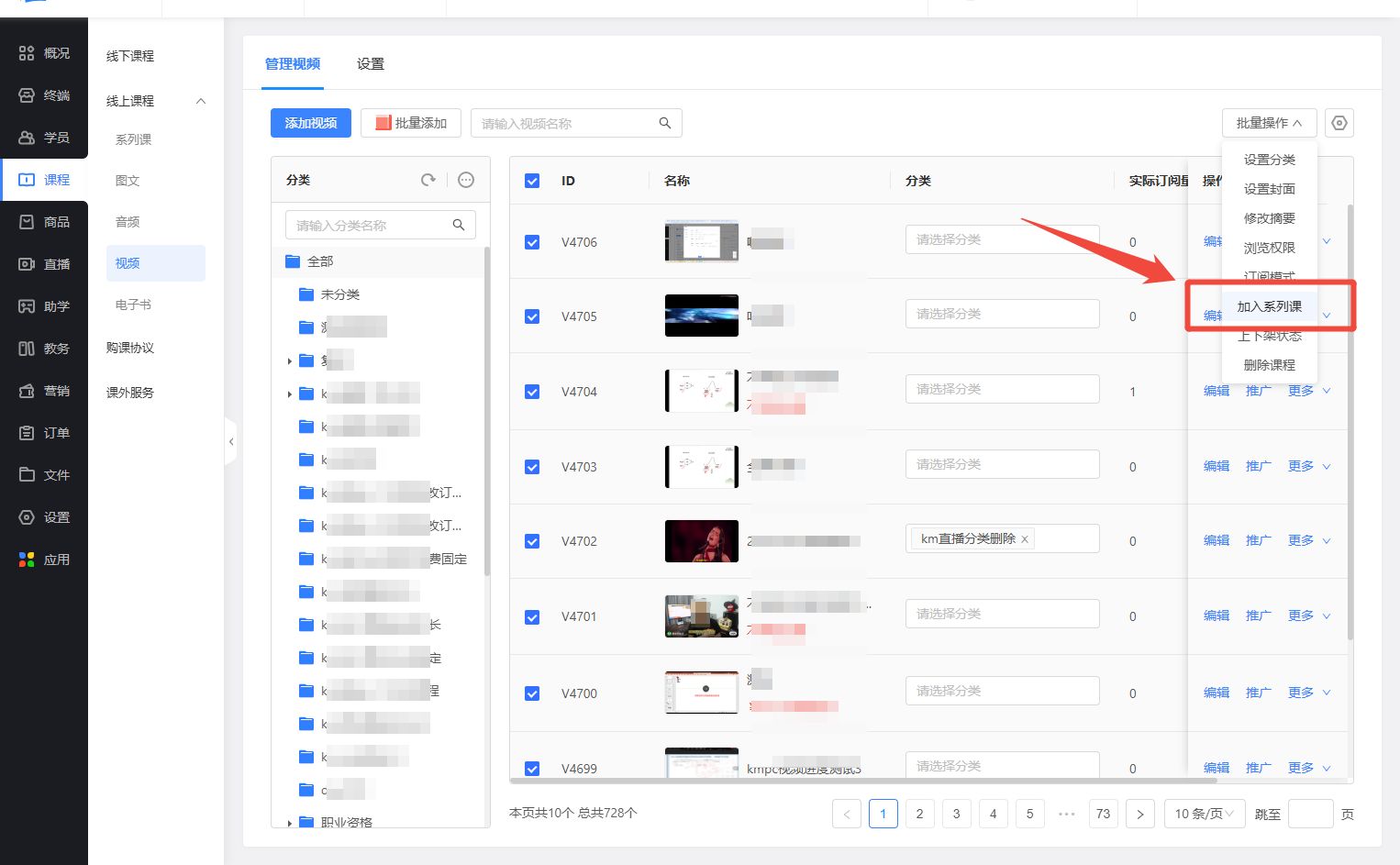Uncheck the checkbox for video V4704

click(x=532, y=392)
